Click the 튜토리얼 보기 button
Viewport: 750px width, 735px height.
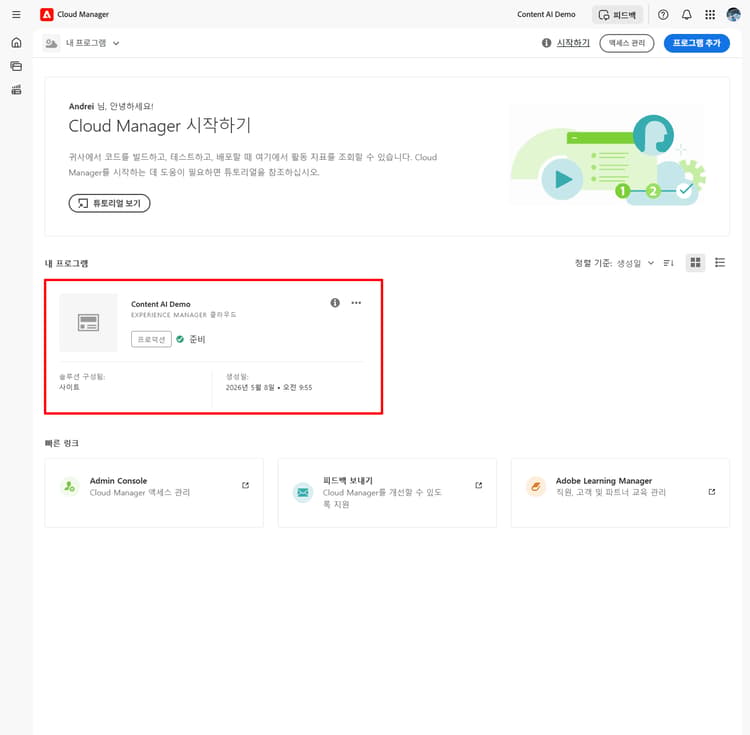(x=110, y=203)
